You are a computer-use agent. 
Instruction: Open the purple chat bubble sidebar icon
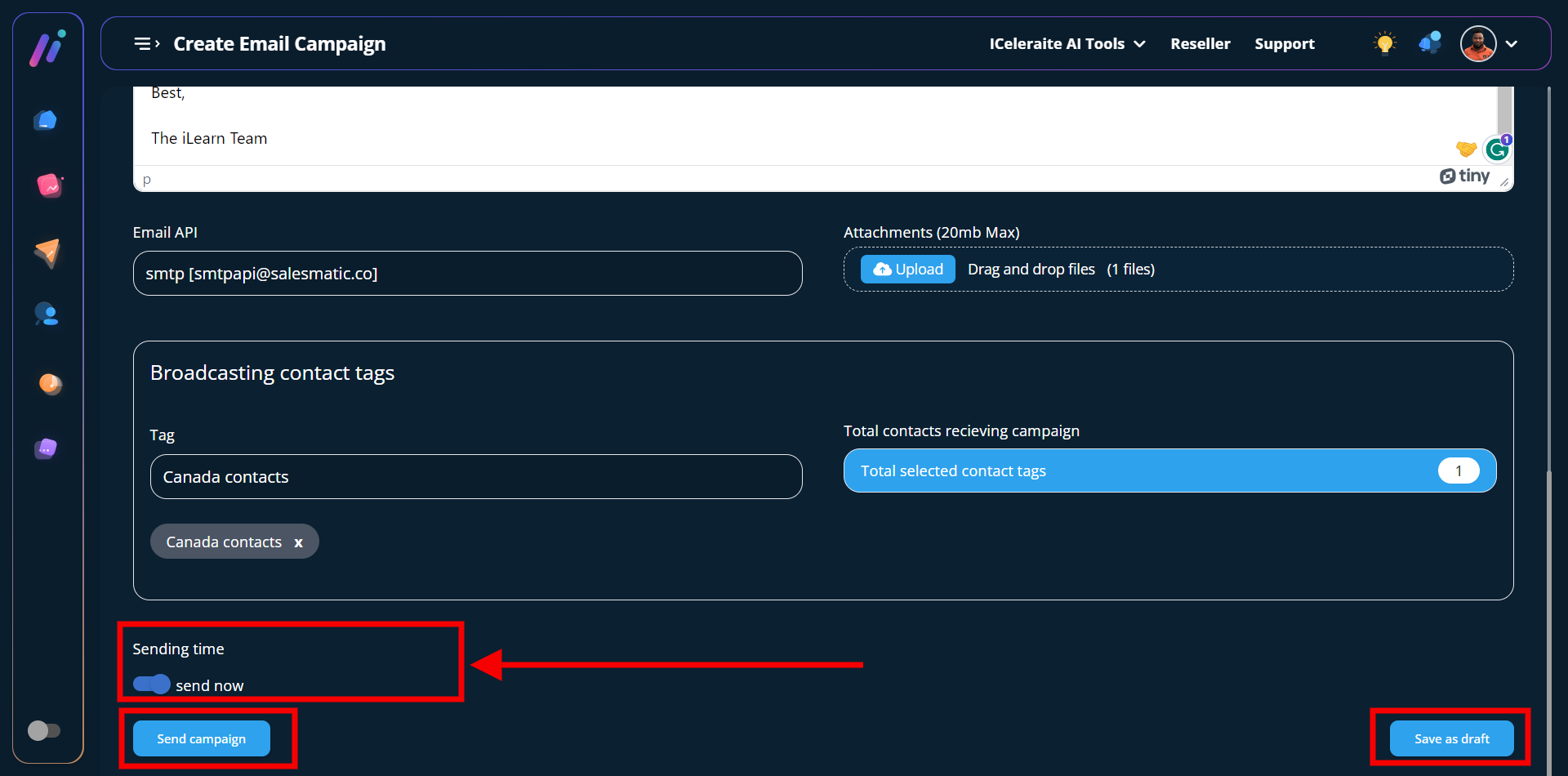coord(46,448)
